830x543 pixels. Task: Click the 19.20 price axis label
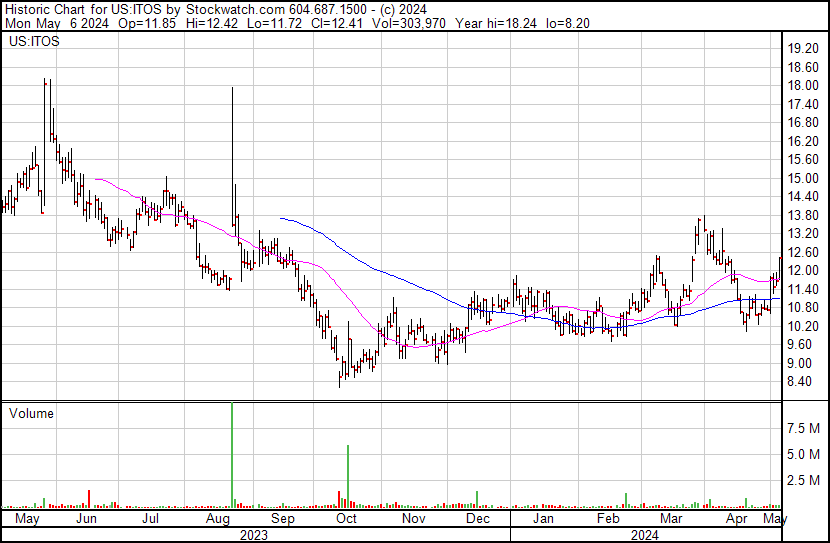pyautogui.click(x=804, y=48)
